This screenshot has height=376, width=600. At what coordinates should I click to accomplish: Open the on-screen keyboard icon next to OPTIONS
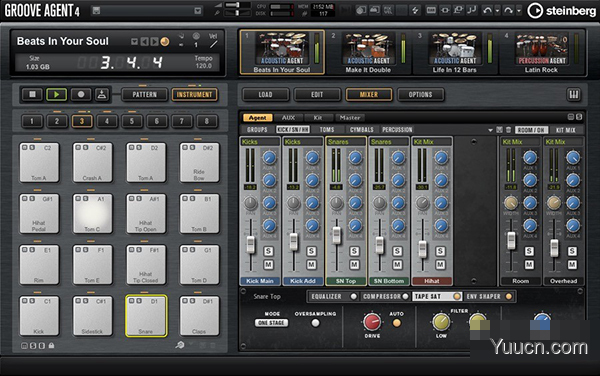[x=574, y=94]
